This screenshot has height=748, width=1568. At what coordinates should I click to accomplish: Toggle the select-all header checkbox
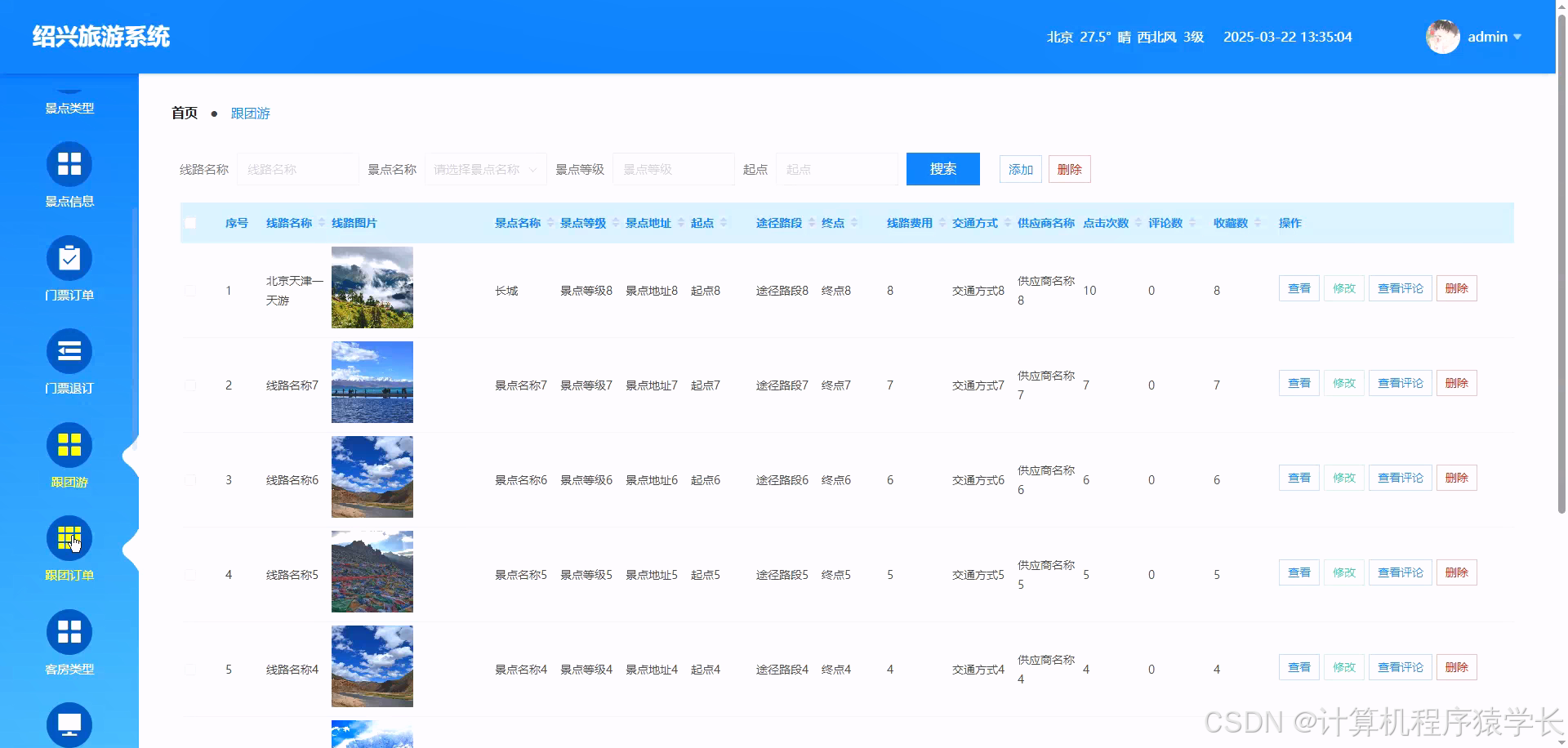(190, 223)
